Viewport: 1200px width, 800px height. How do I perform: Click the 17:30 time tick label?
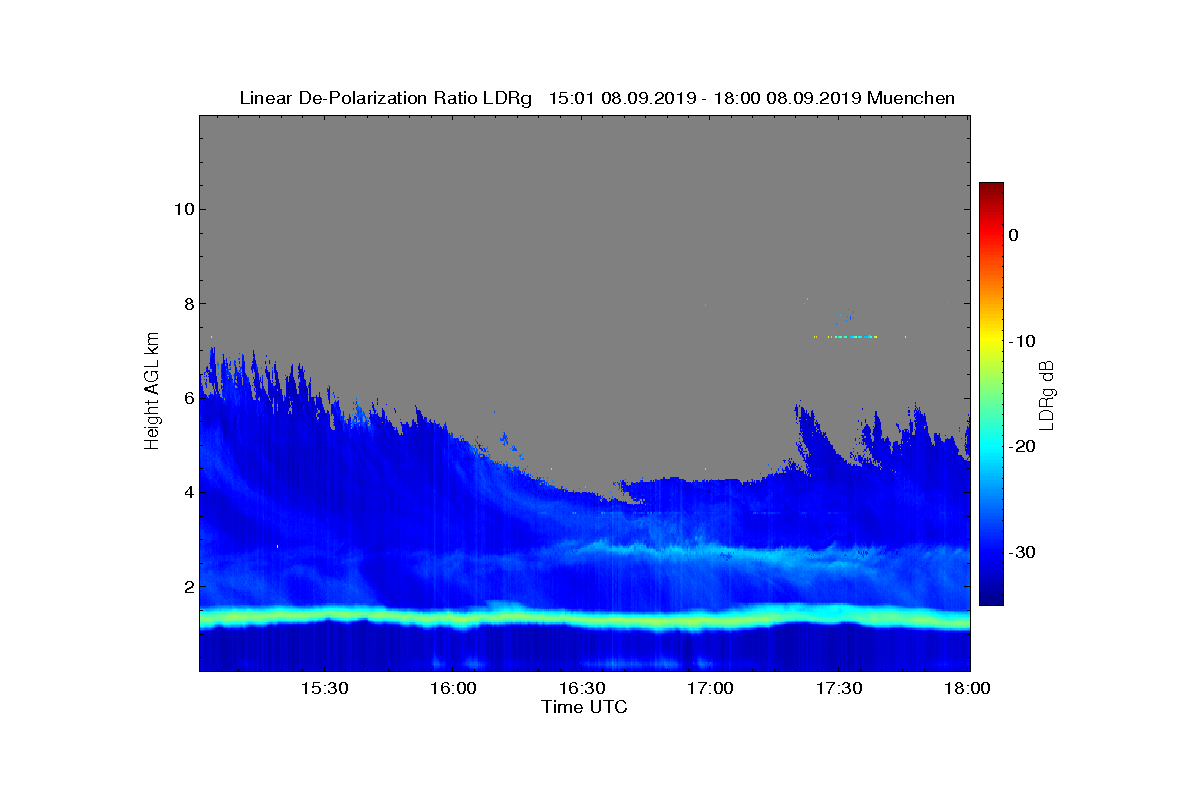pyautogui.click(x=840, y=688)
